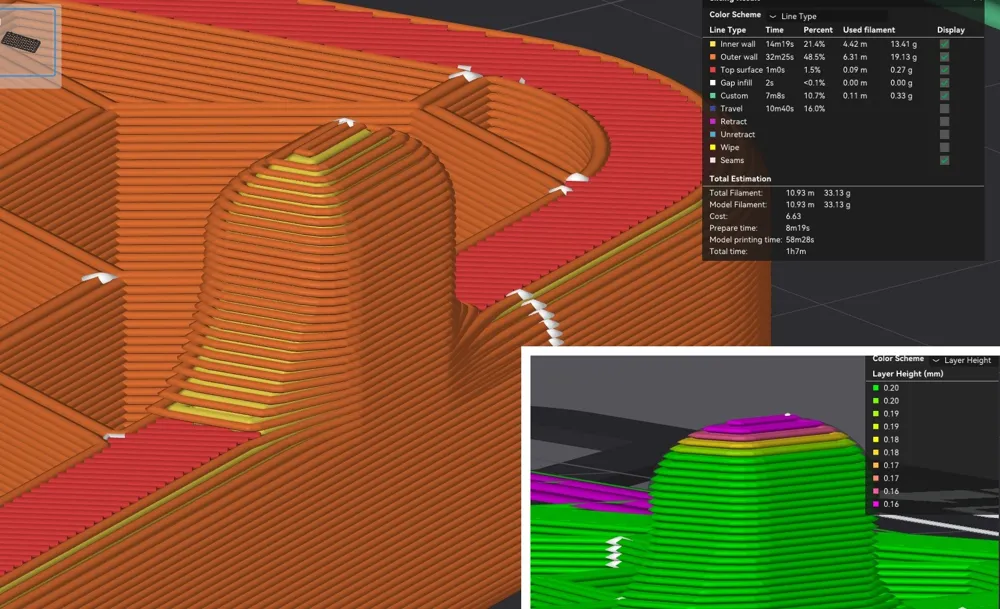Enable the Travel display checkbox

[944, 108]
